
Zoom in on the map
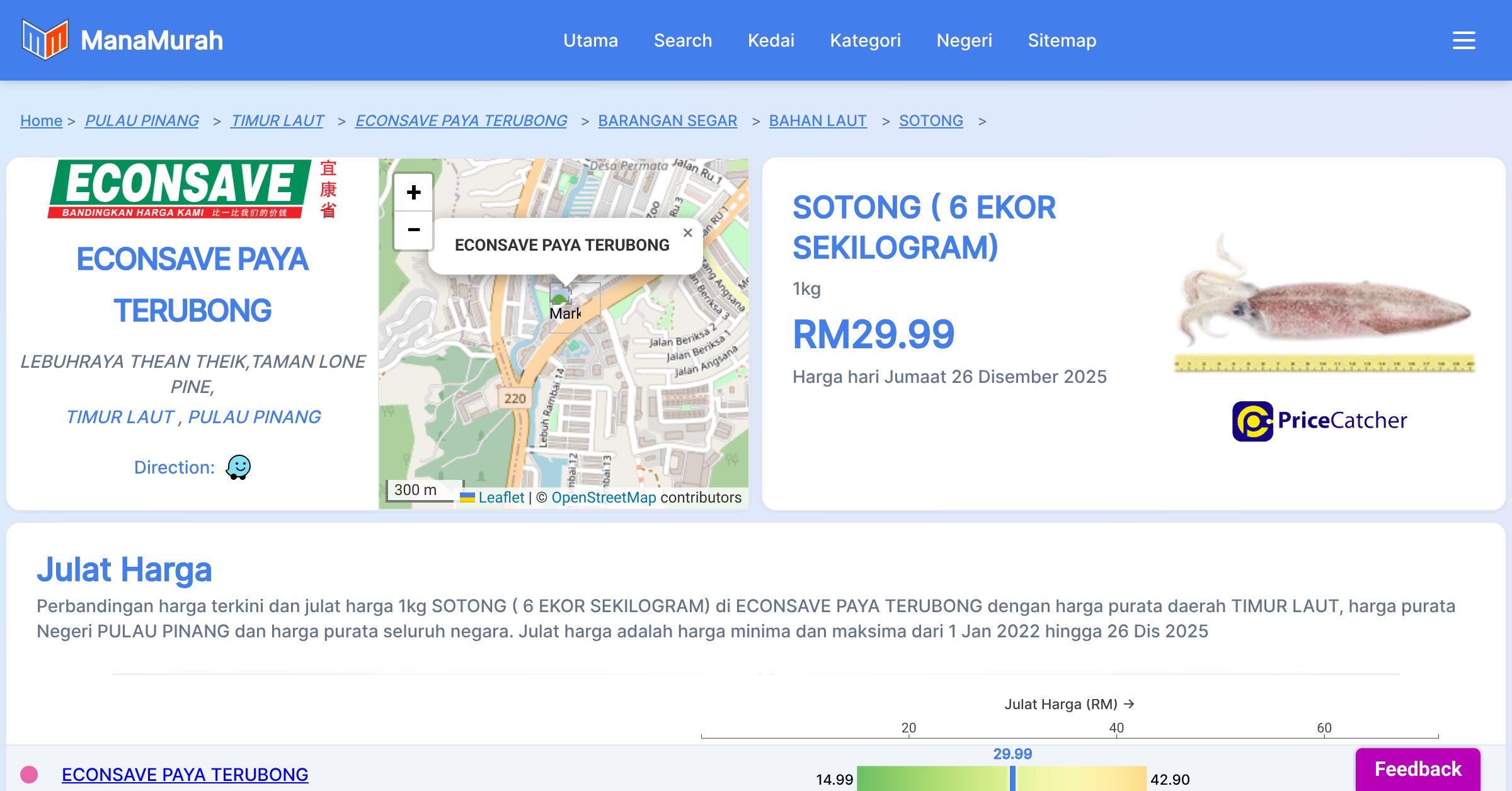413,193
